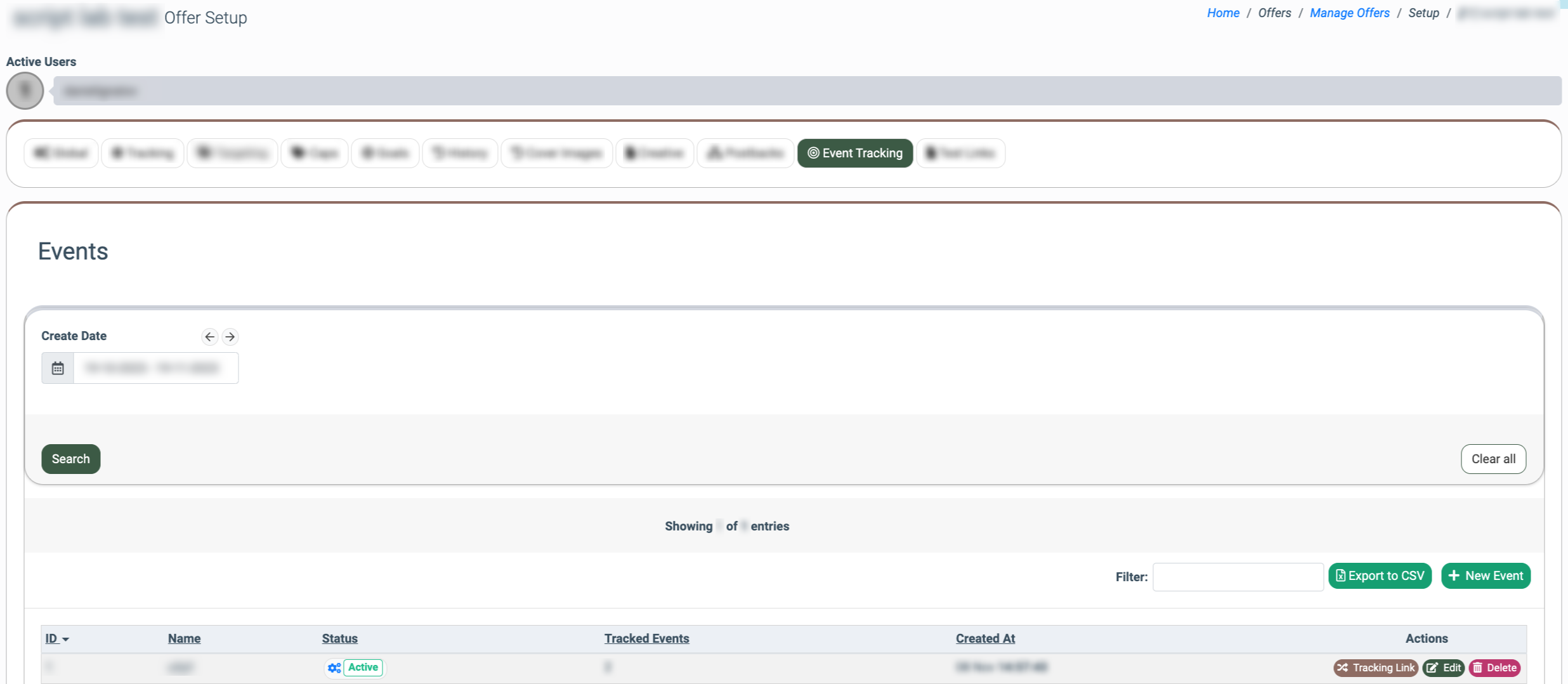Open Manage Offers in breadcrumb
Screen dimensions: 1568x684
1349,13
